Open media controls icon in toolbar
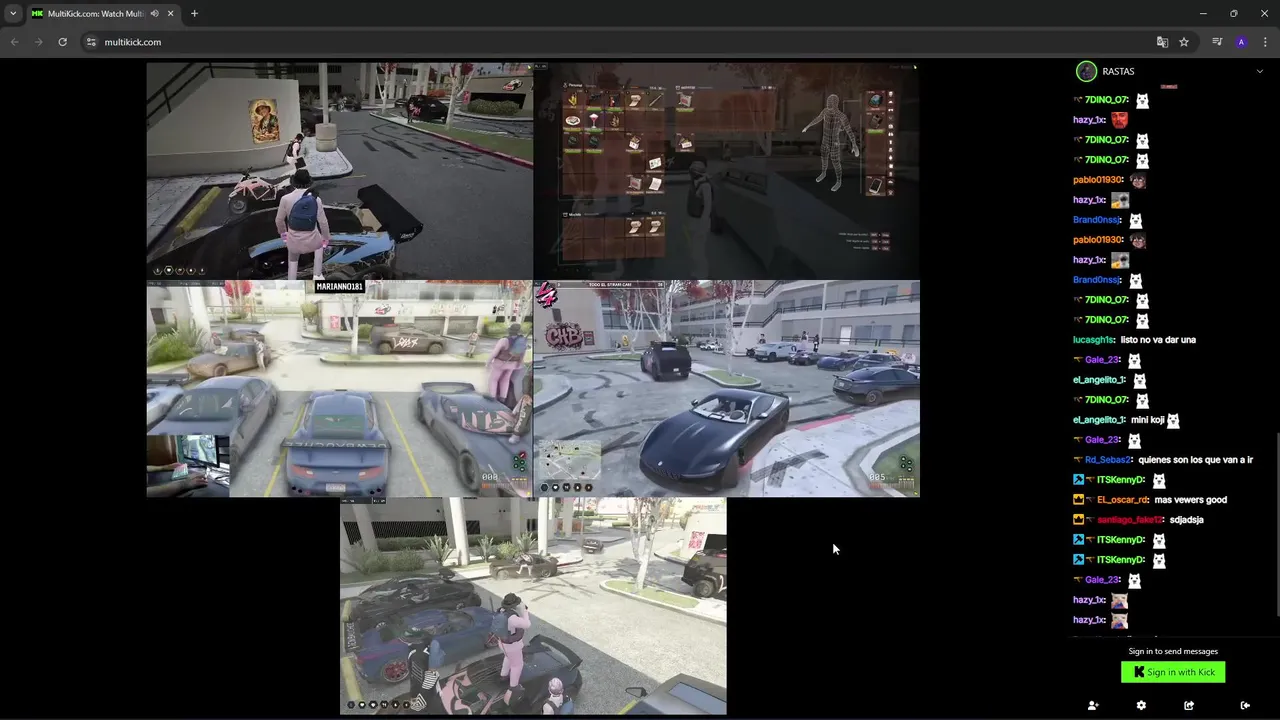This screenshot has width=1280, height=720. coord(1217,42)
